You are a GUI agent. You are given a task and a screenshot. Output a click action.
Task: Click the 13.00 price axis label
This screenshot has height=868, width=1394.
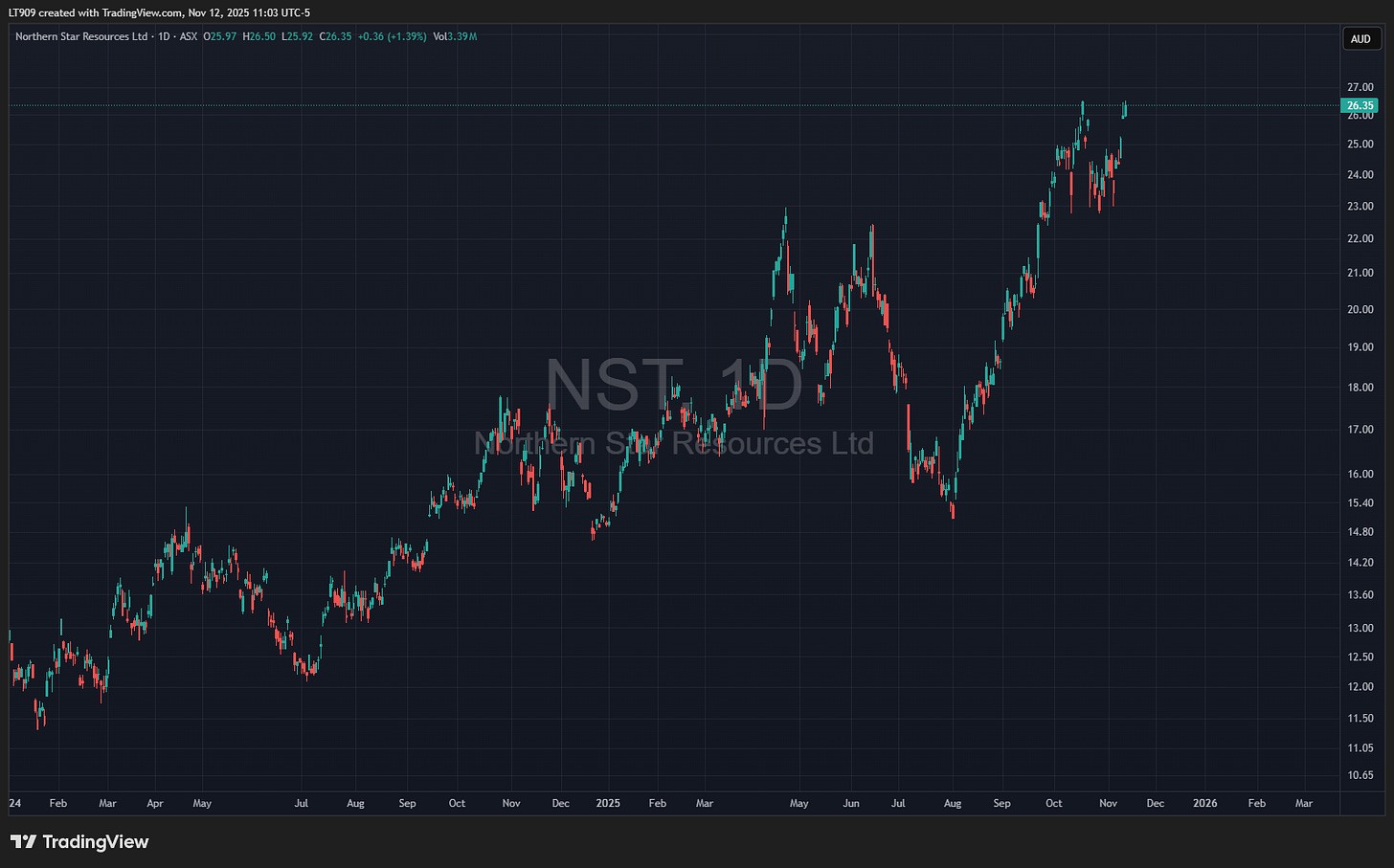(x=1360, y=628)
